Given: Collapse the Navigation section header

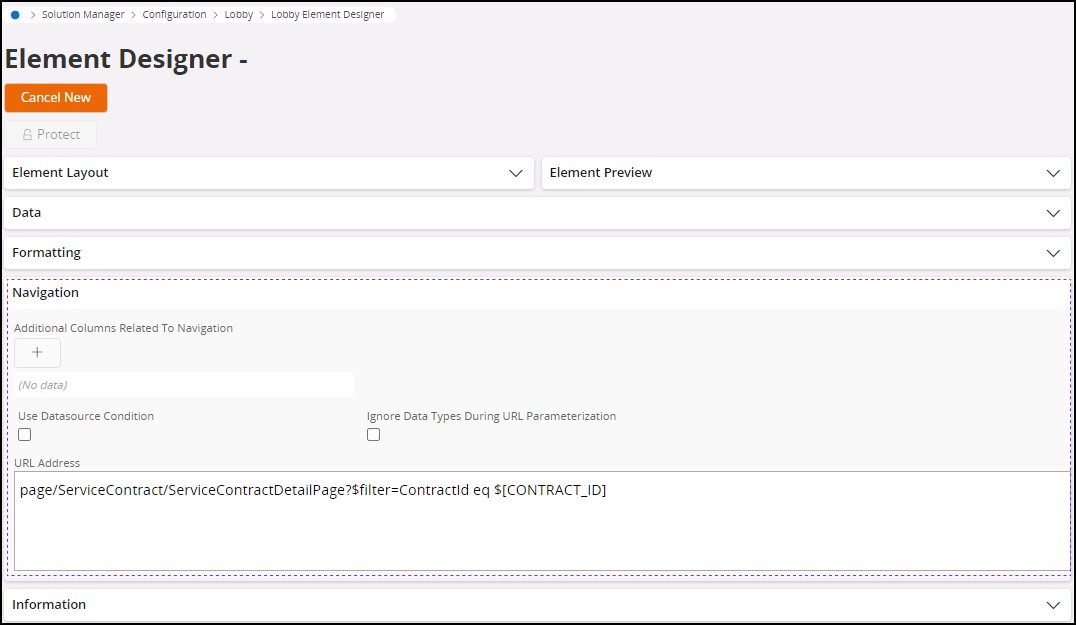Looking at the screenshot, I should pos(46,293).
